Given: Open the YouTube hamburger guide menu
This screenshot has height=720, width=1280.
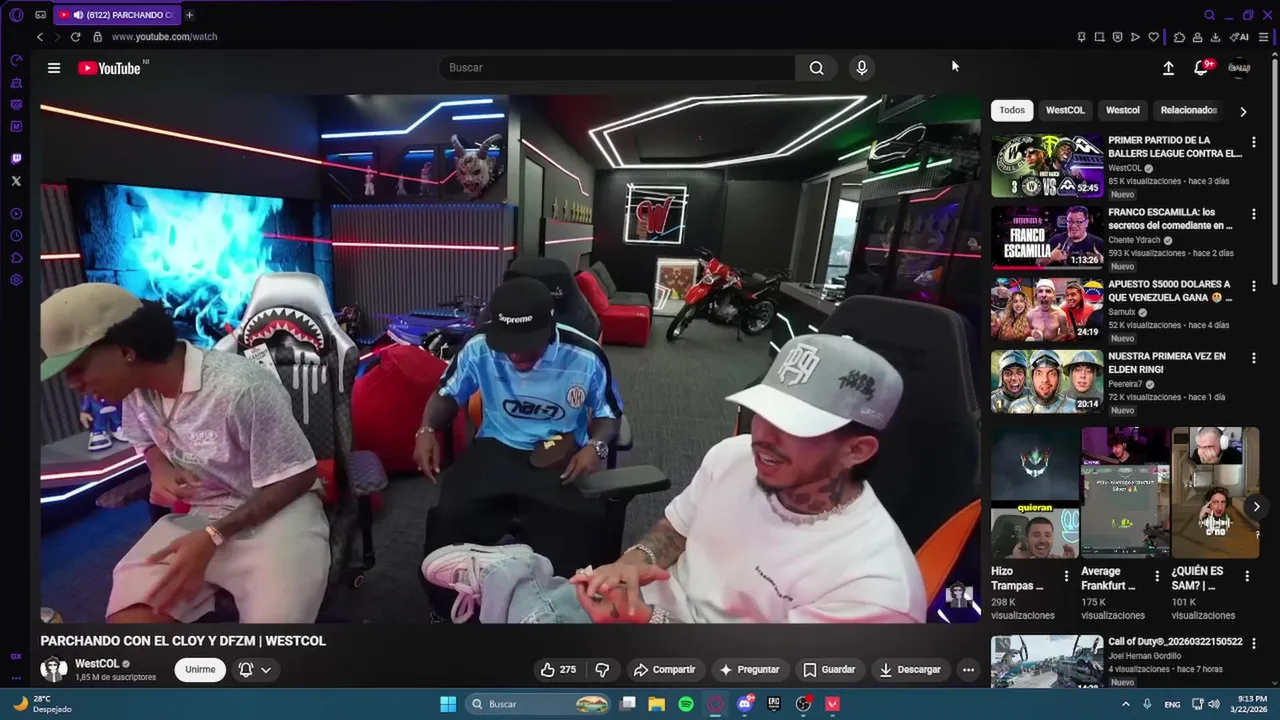Looking at the screenshot, I should [54, 68].
